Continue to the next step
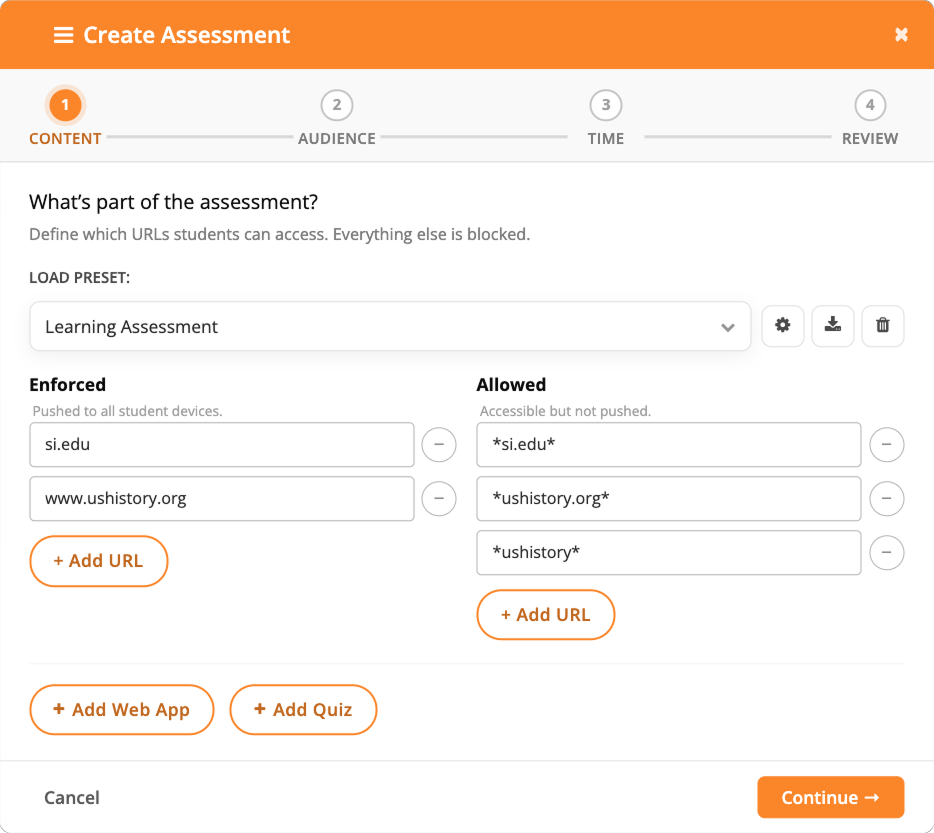This screenshot has height=833, width=934. (830, 797)
